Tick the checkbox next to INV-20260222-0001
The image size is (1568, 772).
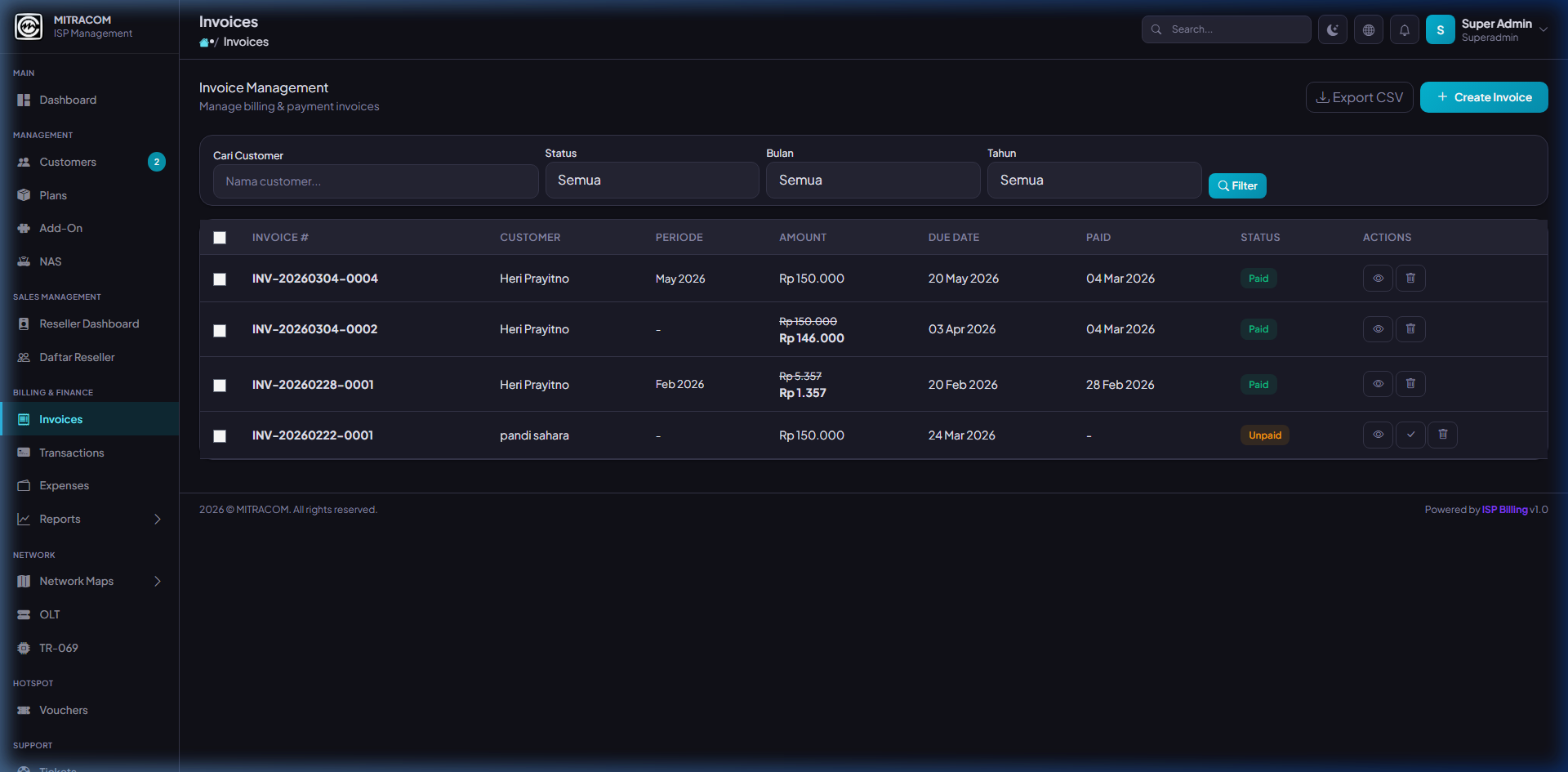point(220,436)
